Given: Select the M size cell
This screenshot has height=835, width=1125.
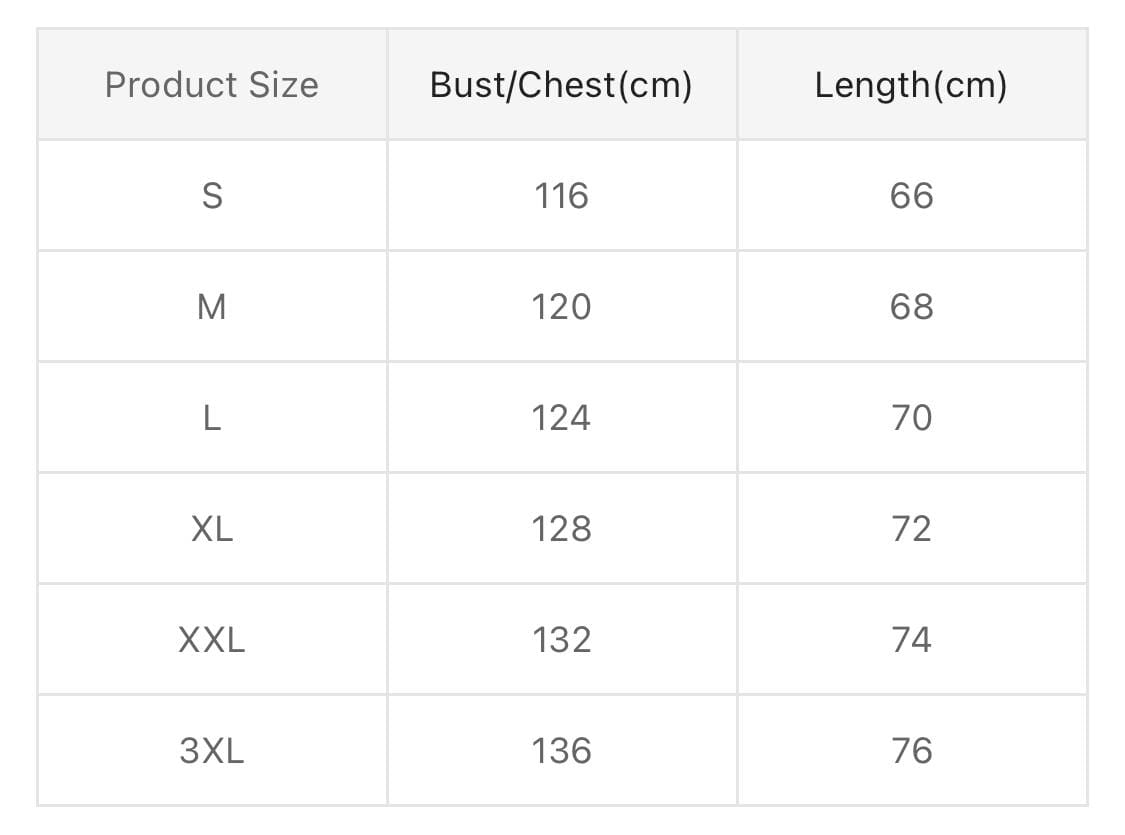Looking at the screenshot, I should click(x=212, y=307).
